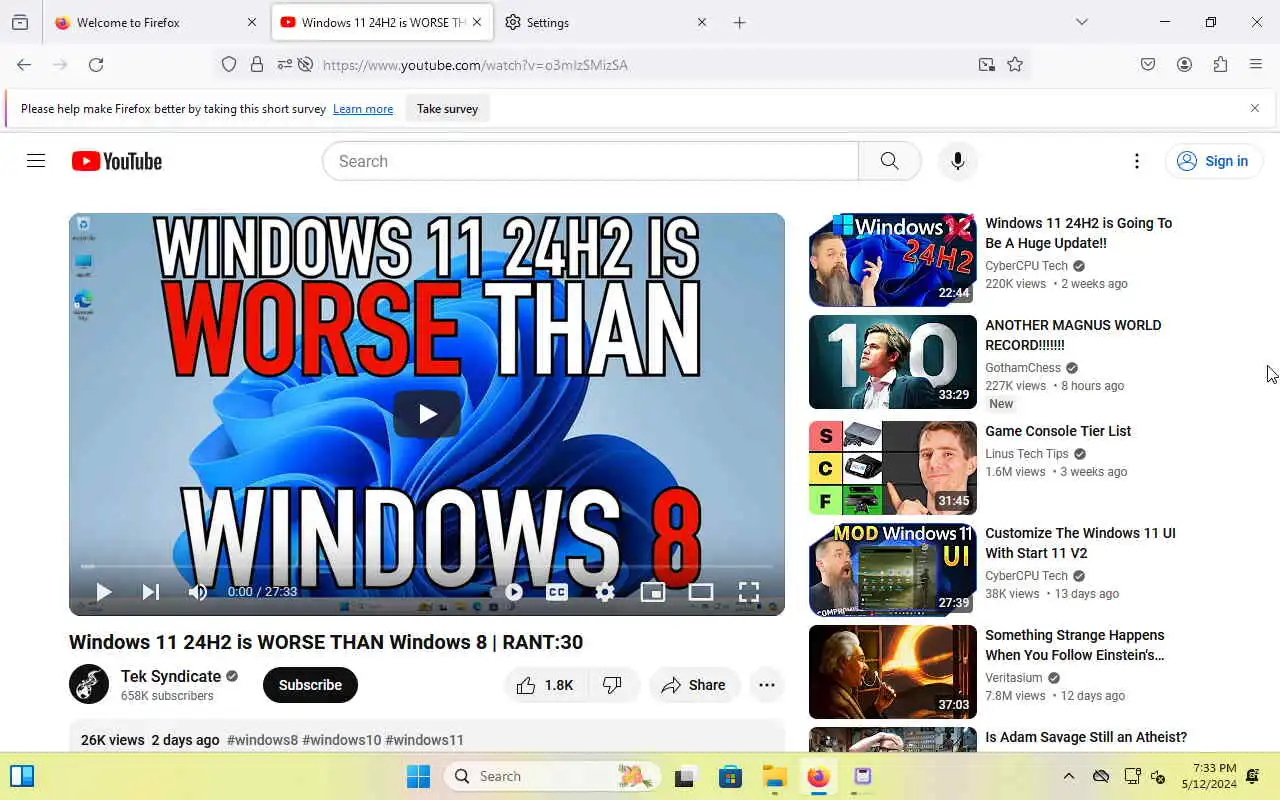
Task: Open tracking protection shield icon
Action: pos(229,65)
